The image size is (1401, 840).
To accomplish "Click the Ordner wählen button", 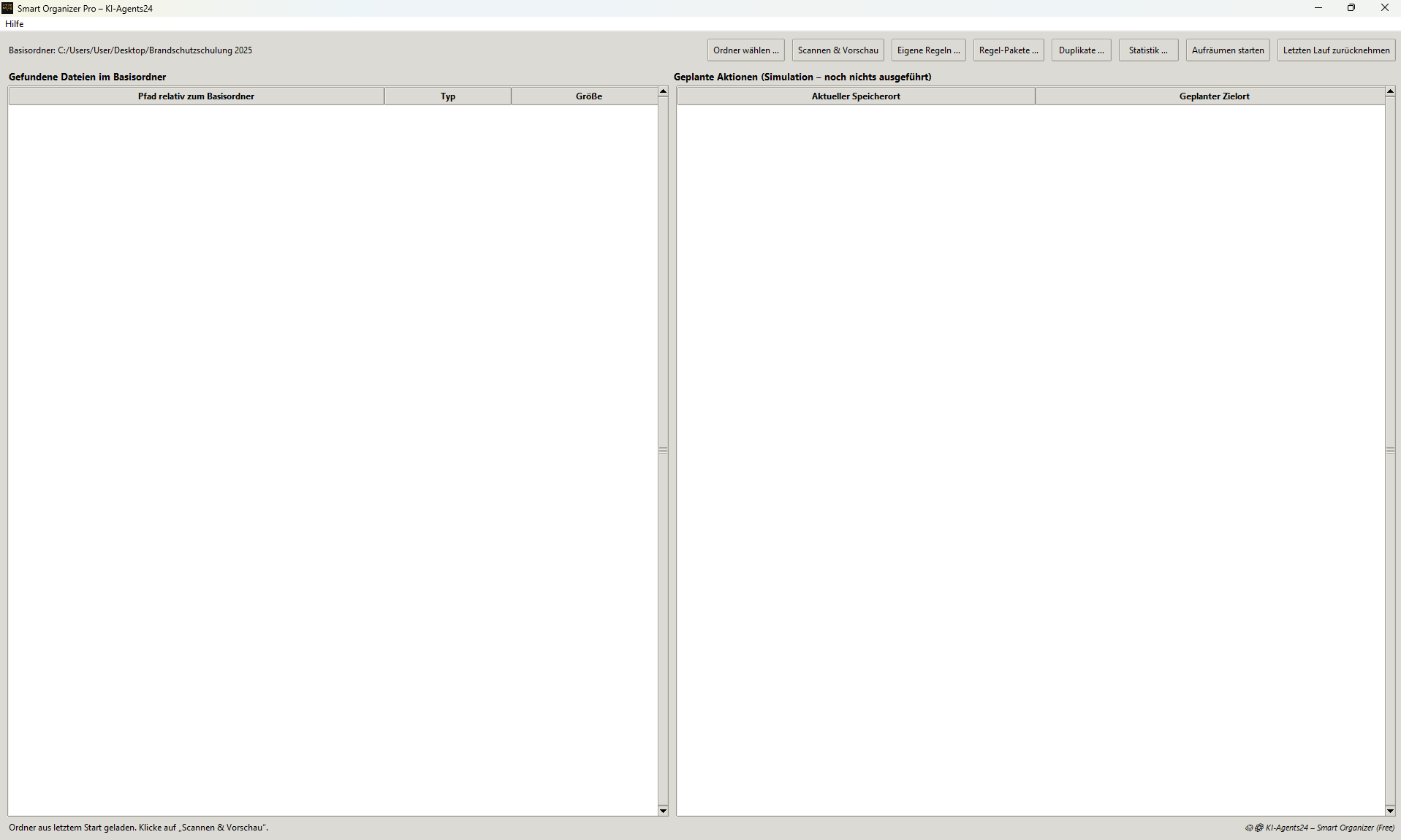I will (745, 50).
